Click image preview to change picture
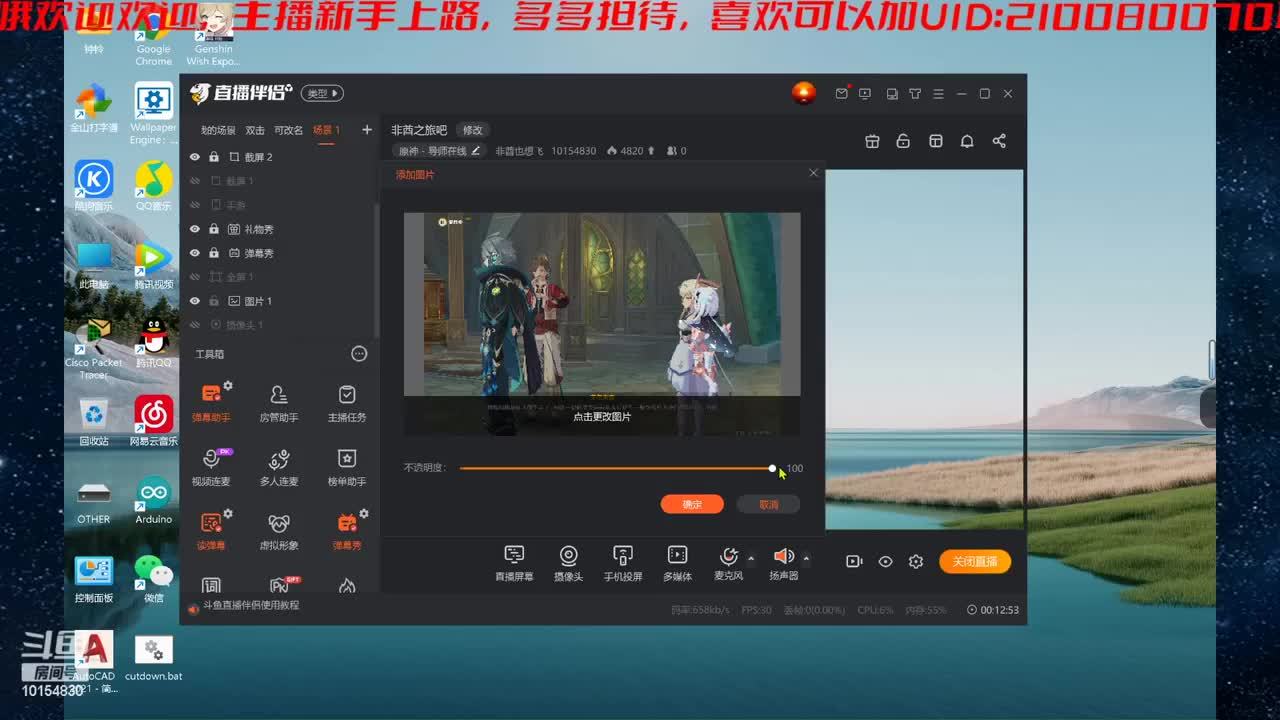Screen dimensions: 1280x720 pyautogui.click(x=602, y=324)
